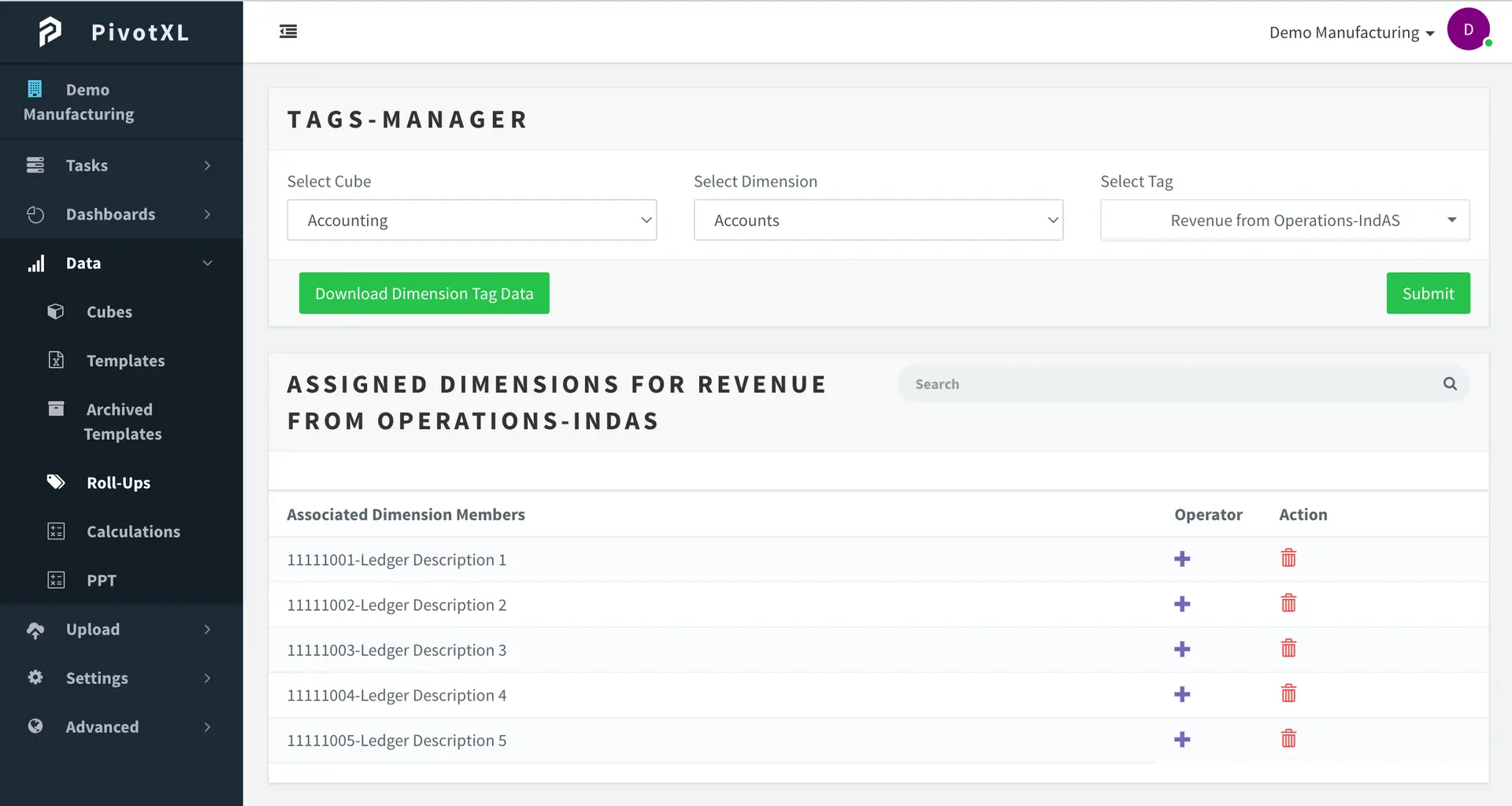
Task: Click the Upload cloud icon
Action: click(x=35, y=630)
